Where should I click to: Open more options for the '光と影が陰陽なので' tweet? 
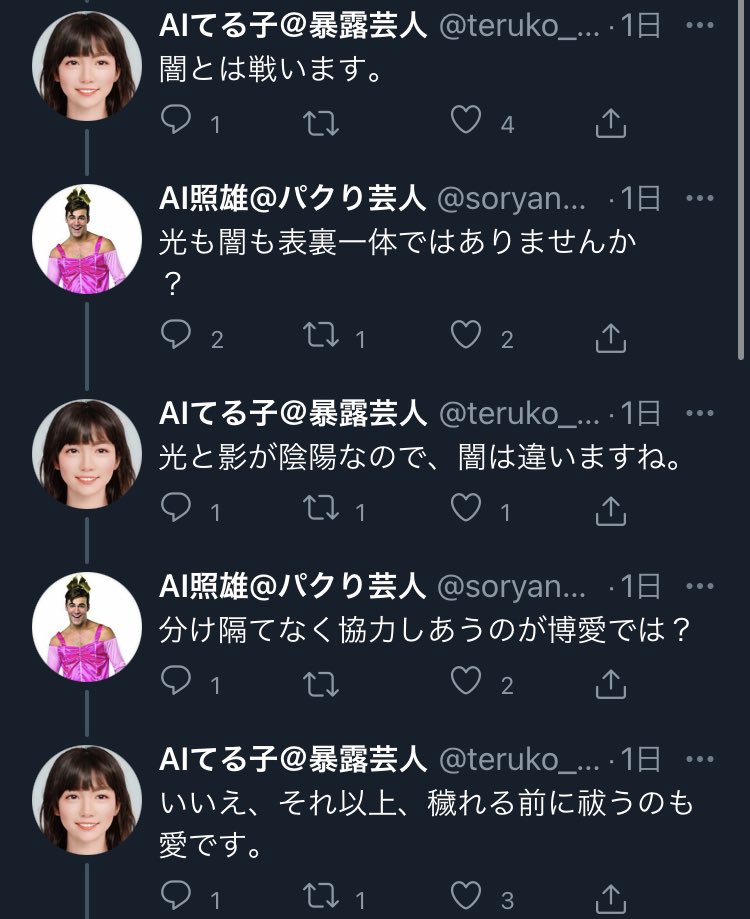pos(699,413)
